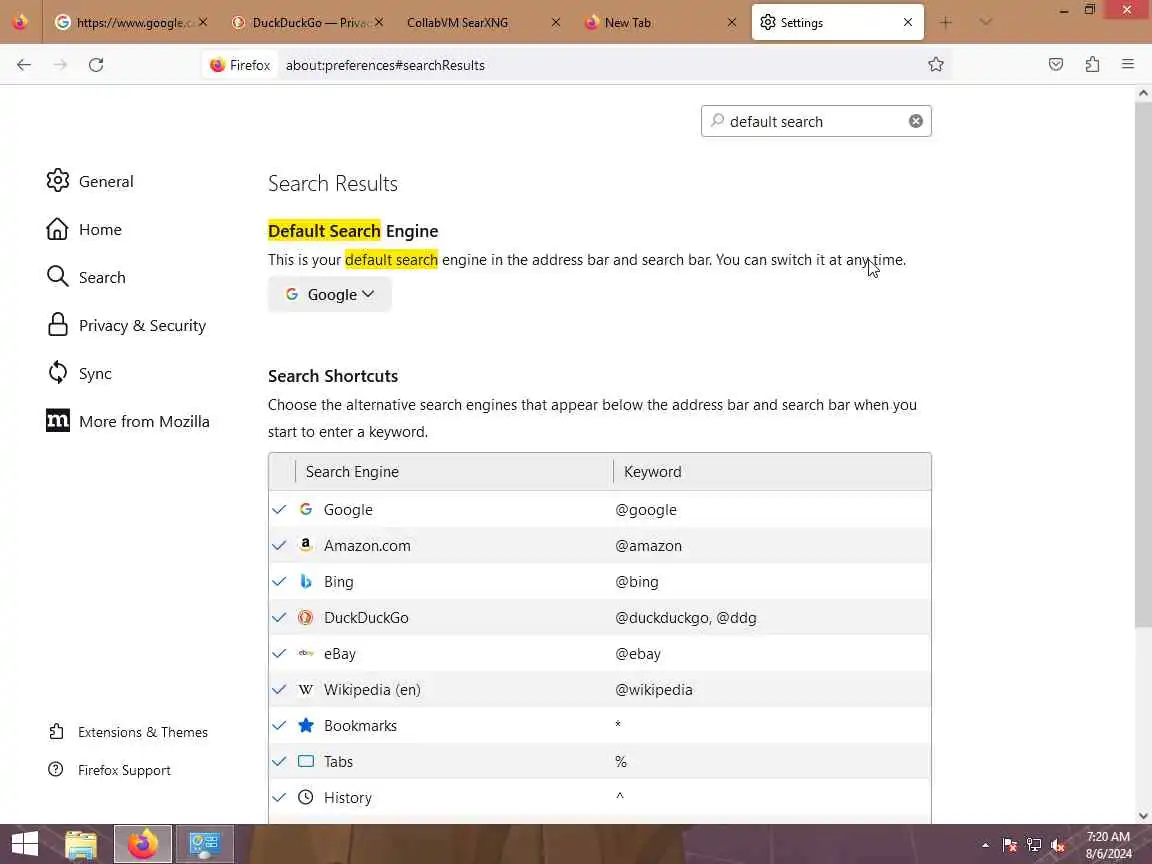Open the control panel taskbar app

(205, 843)
